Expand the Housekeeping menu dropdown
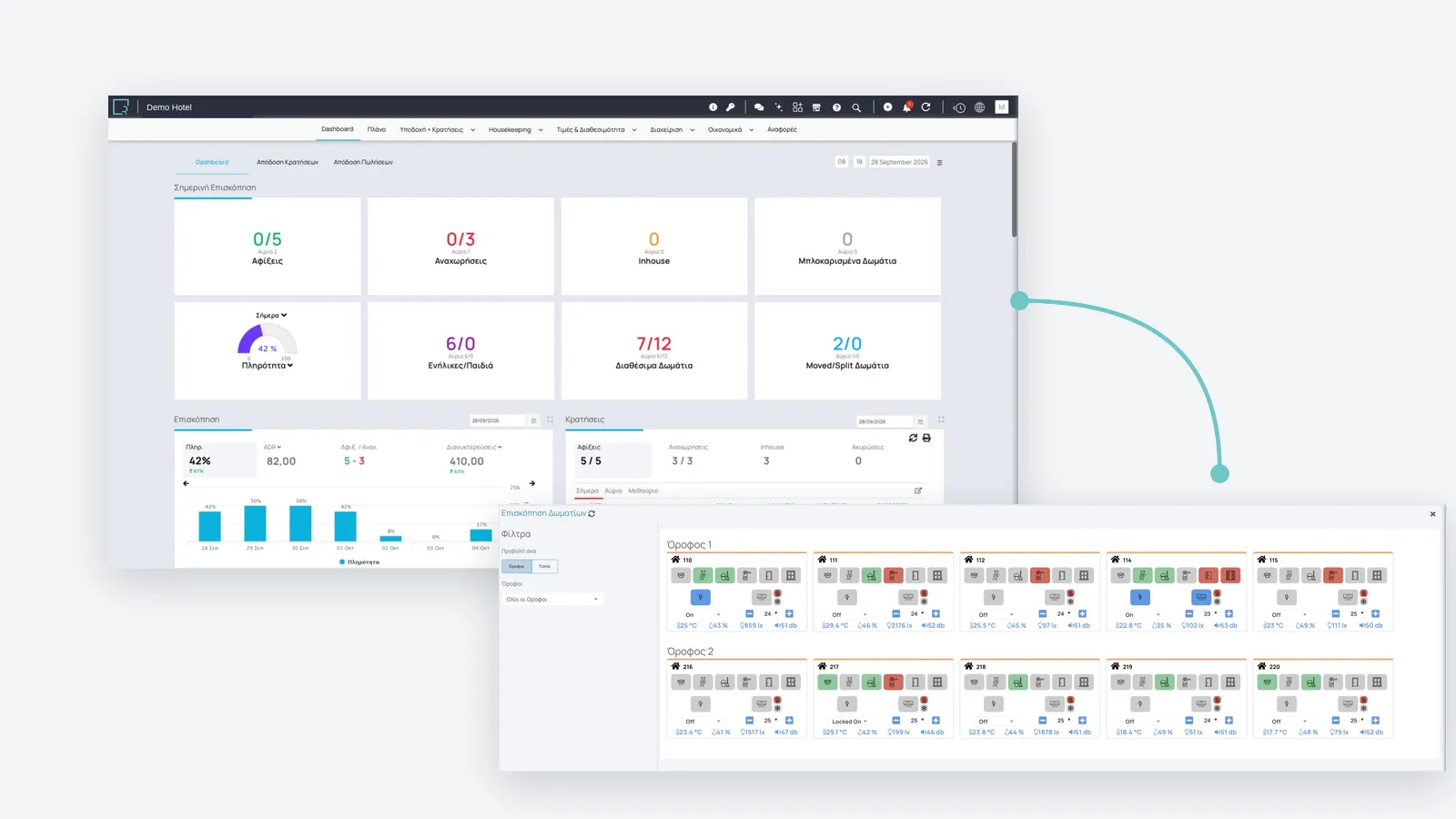 [x=515, y=129]
